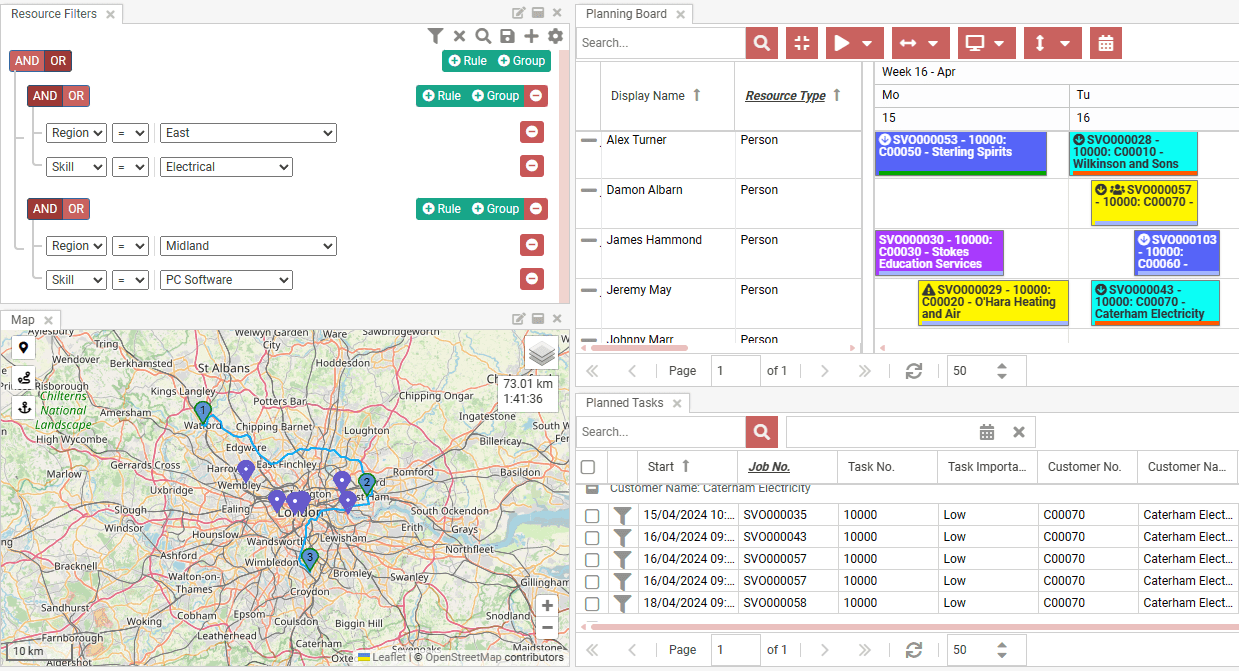Zoom in on the map
This screenshot has width=1239, height=671.
point(546,606)
